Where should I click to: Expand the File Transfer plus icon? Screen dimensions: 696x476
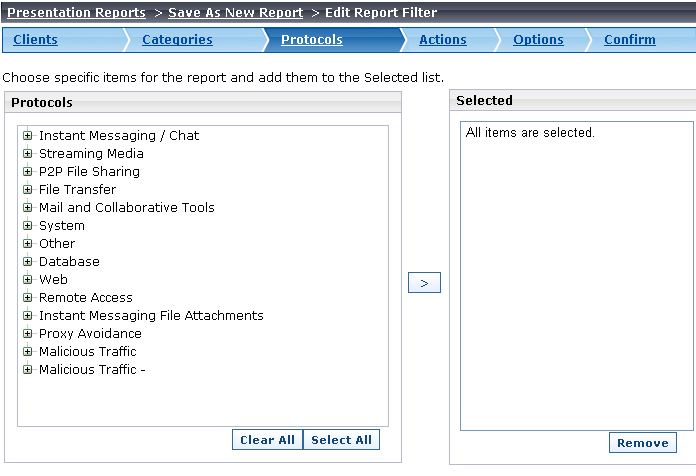click(x=28, y=190)
